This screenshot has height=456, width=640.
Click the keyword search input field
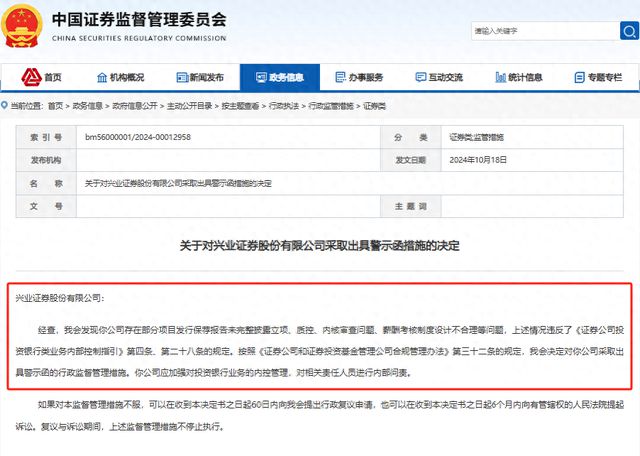[x=545, y=31]
